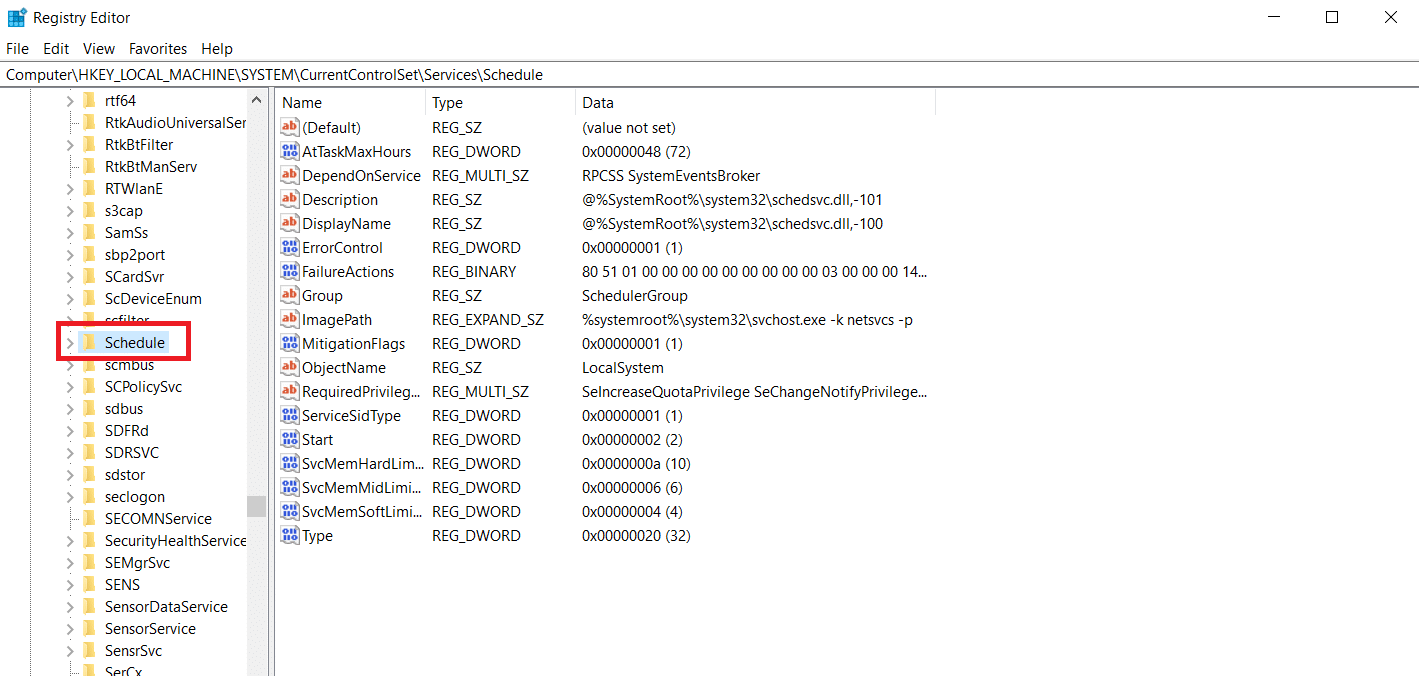Select the SensorDataService tree key
The image size is (1419, 676).
(x=166, y=607)
